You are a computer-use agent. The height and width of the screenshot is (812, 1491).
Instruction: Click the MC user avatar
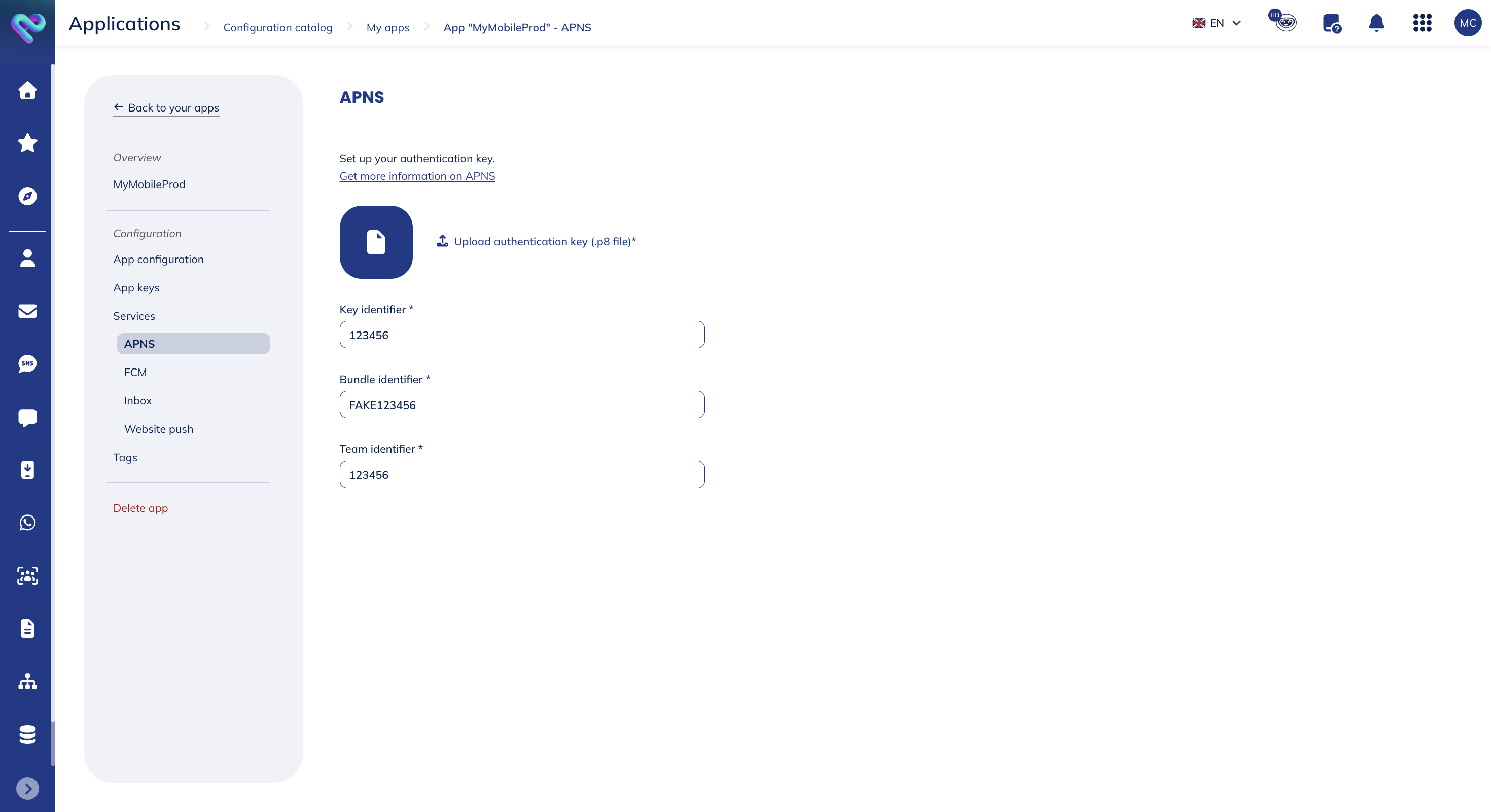(1467, 23)
